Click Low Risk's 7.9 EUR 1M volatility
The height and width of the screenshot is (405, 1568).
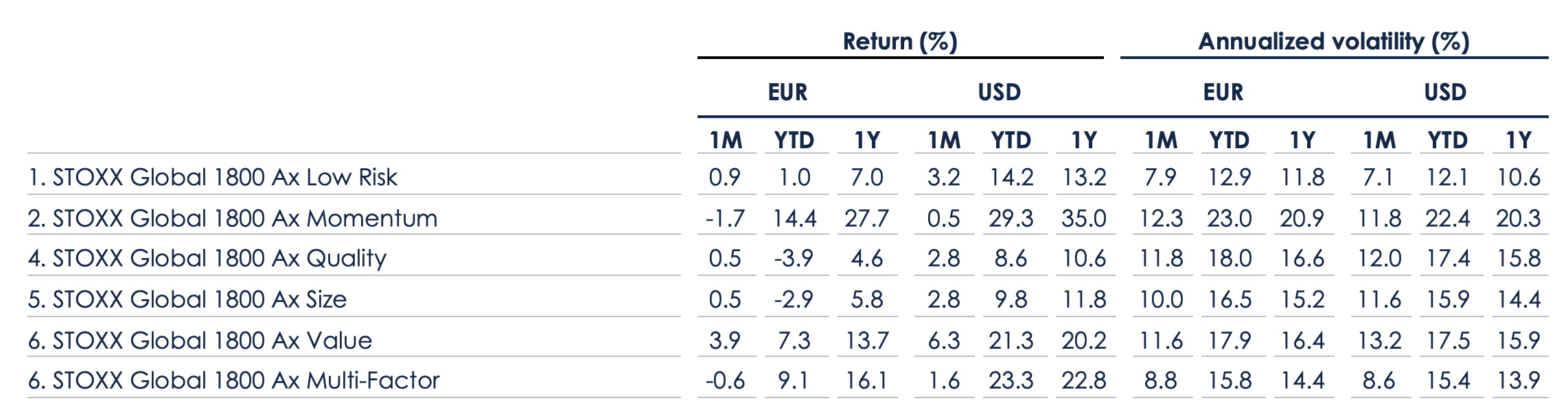1160,177
